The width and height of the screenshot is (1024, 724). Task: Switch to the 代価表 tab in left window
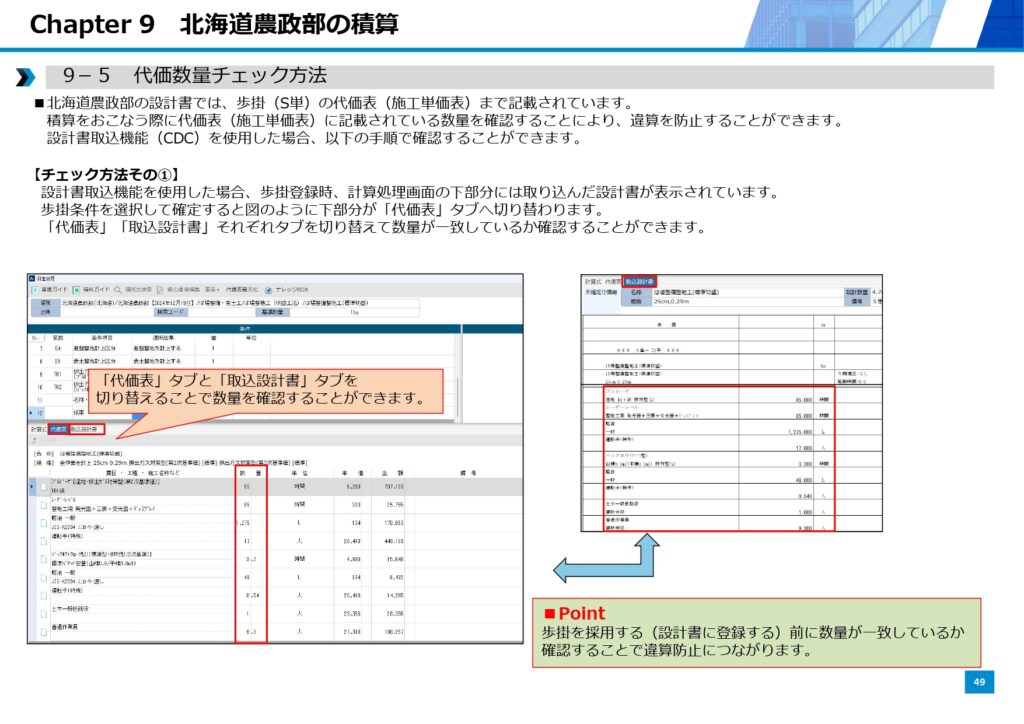(x=59, y=428)
